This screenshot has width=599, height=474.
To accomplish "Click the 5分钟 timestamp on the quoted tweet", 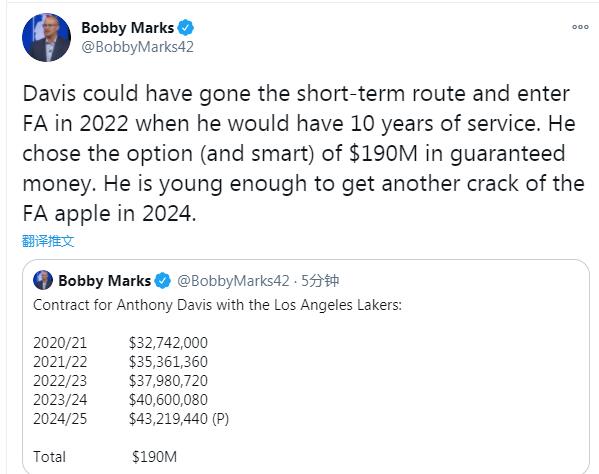I will (x=320, y=281).
